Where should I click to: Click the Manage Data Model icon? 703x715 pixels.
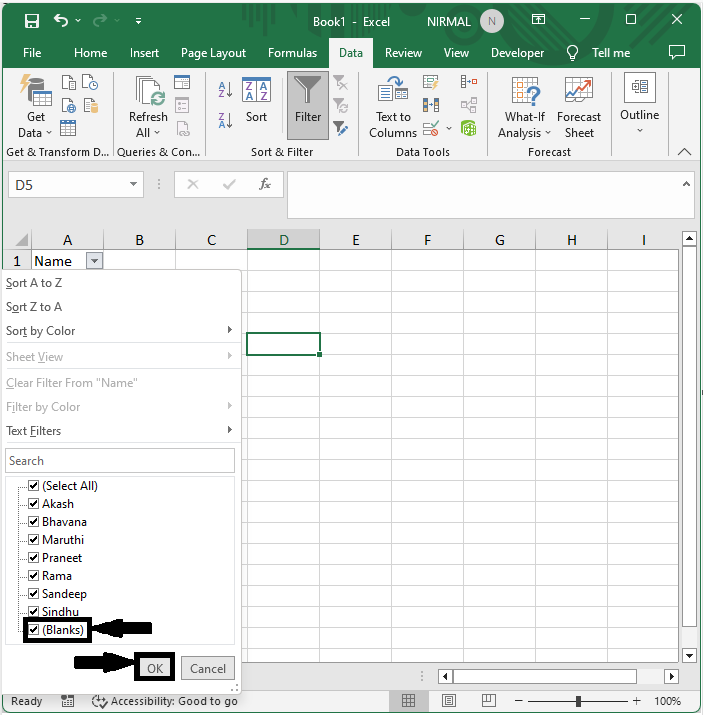[x=469, y=128]
